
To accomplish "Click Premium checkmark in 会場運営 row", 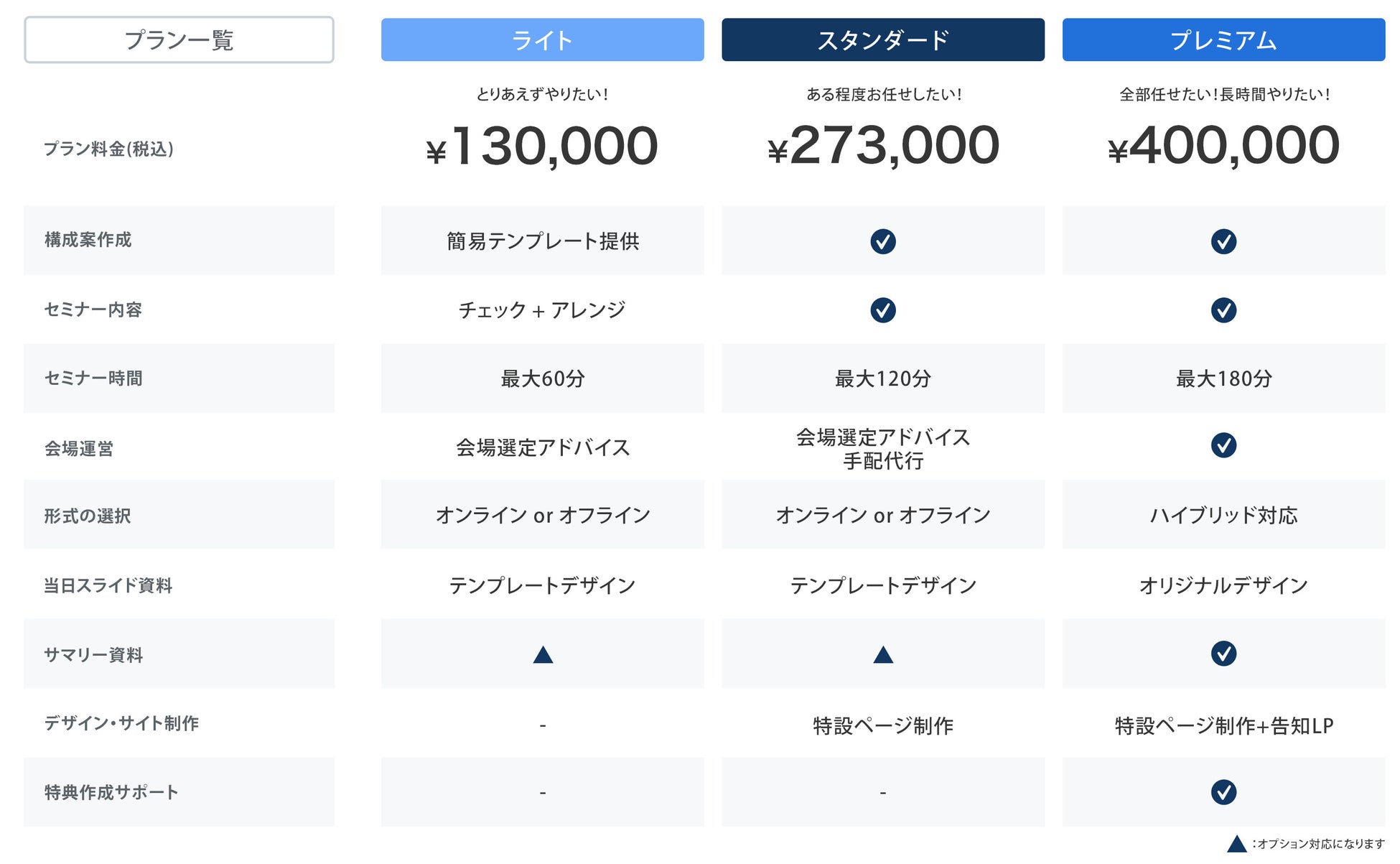I will (x=1223, y=445).
